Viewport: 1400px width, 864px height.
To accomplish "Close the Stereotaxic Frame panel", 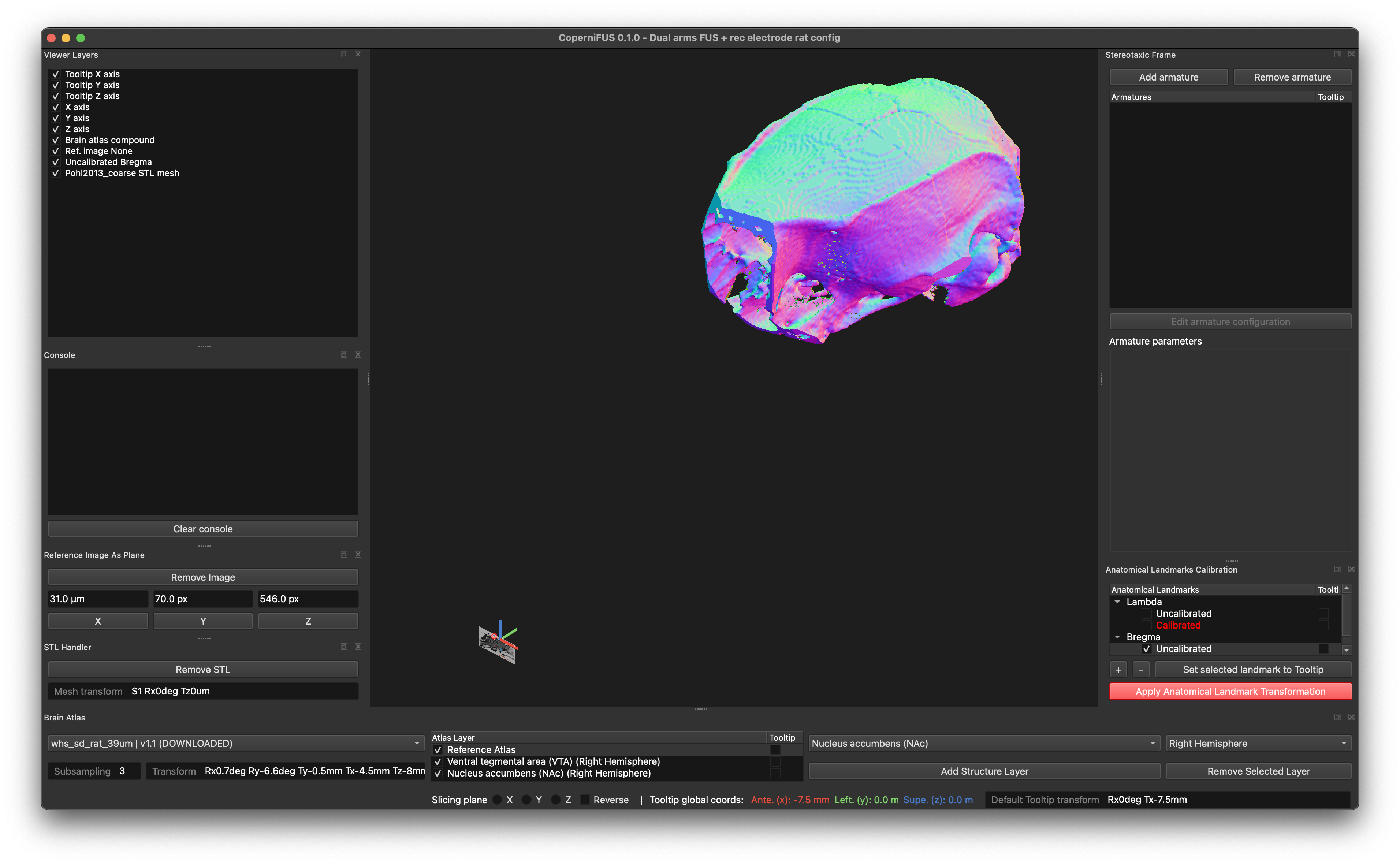I will pyautogui.click(x=1351, y=54).
